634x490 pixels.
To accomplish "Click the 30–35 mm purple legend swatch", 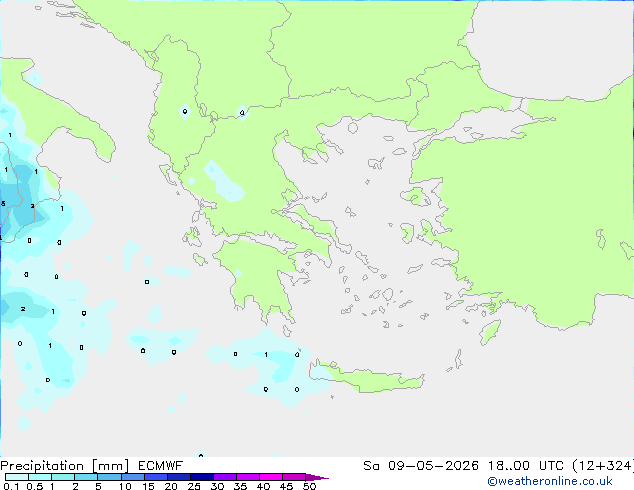I will pos(225,477).
